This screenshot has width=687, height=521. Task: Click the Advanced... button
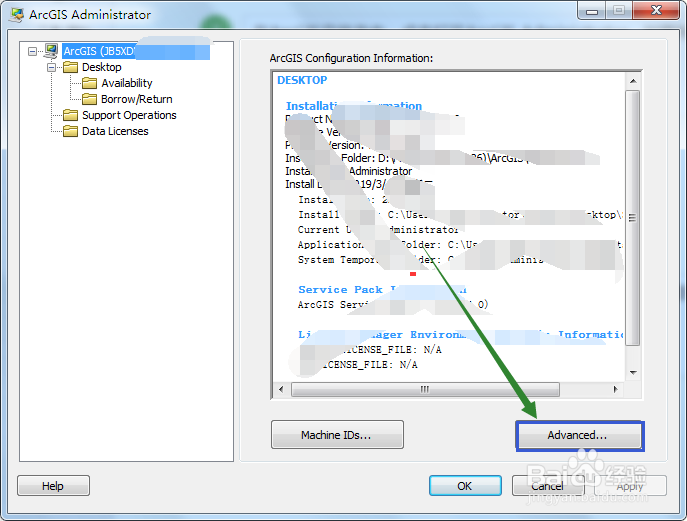[580, 435]
